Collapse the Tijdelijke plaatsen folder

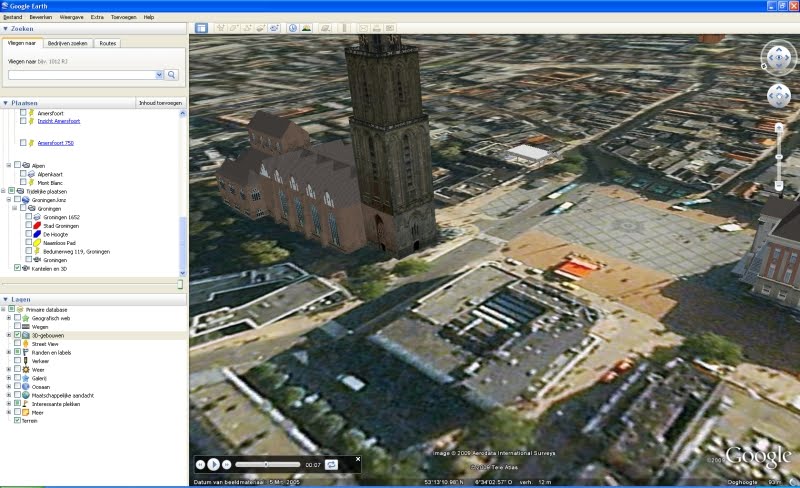click(3, 191)
